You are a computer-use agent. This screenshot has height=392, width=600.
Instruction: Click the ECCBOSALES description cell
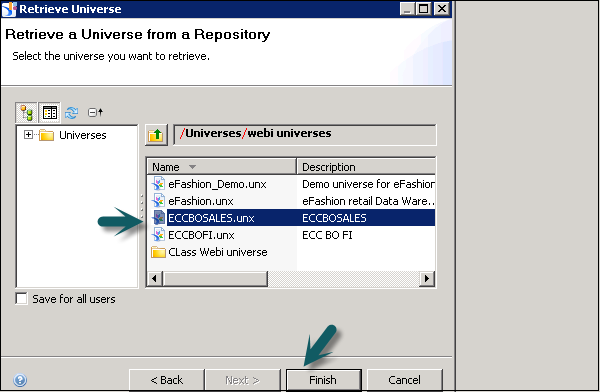334,218
